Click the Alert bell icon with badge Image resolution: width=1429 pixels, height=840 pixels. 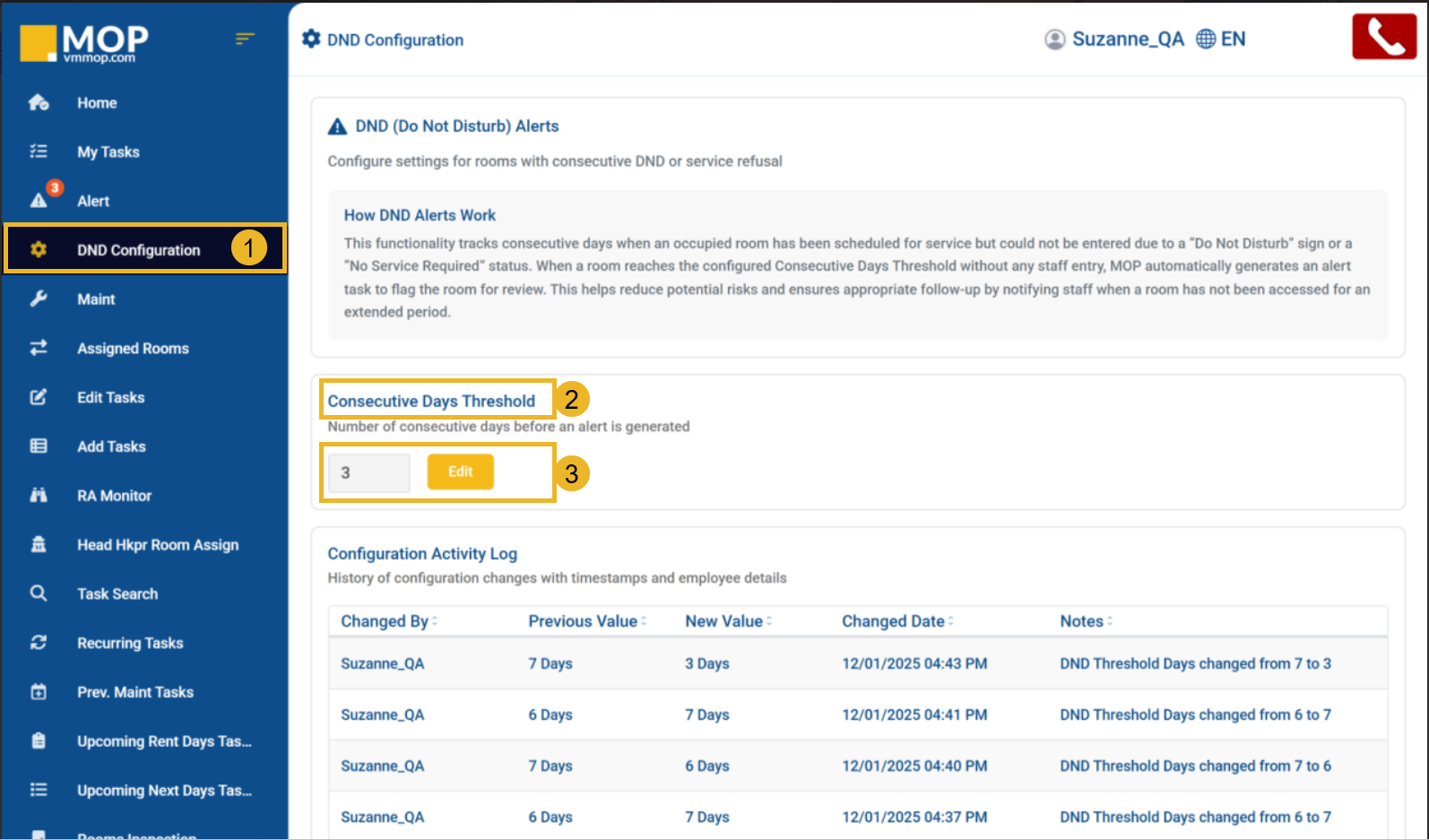tap(39, 200)
